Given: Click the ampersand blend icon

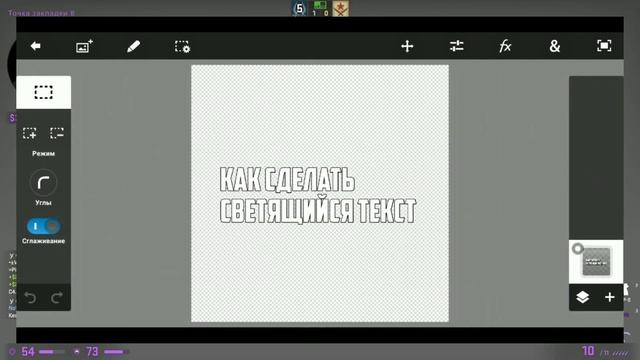Looking at the screenshot, I should click(x=554, y=46).
